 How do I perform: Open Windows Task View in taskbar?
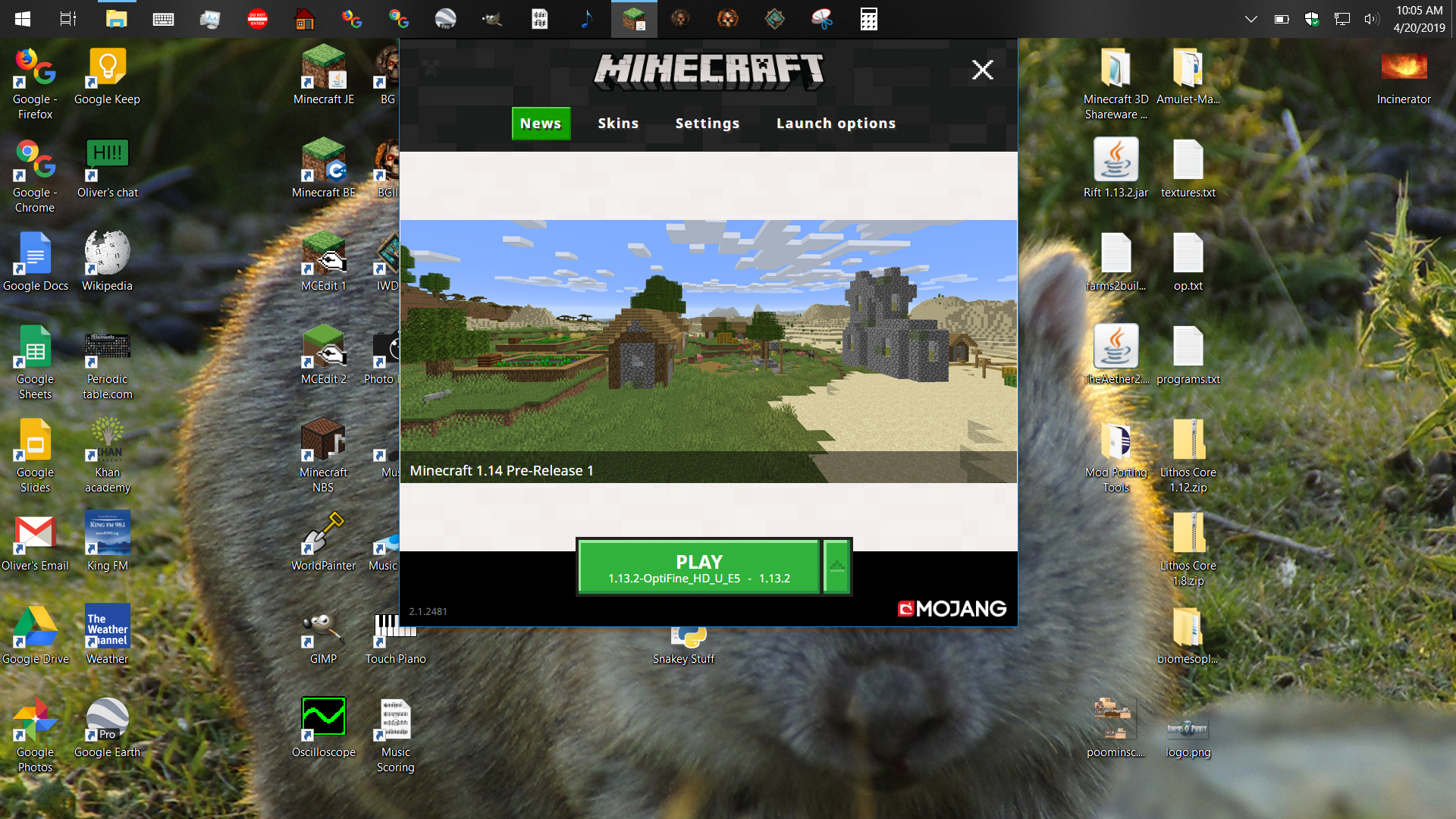tap(68, 19)
